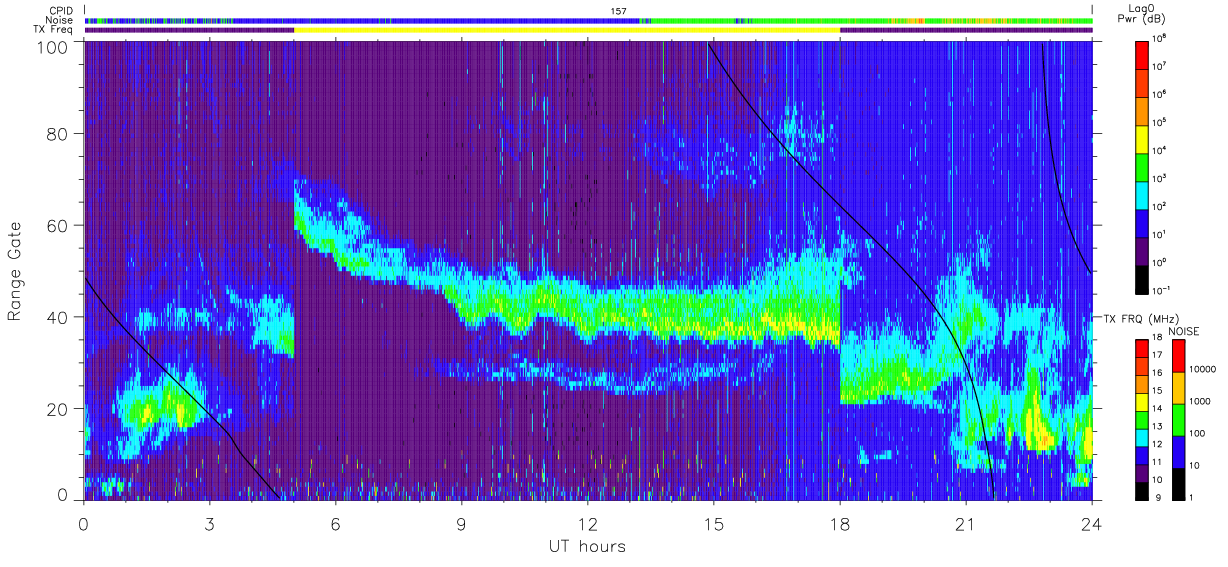Click the 100 tick on the Range Gate axis

(52, 46)
